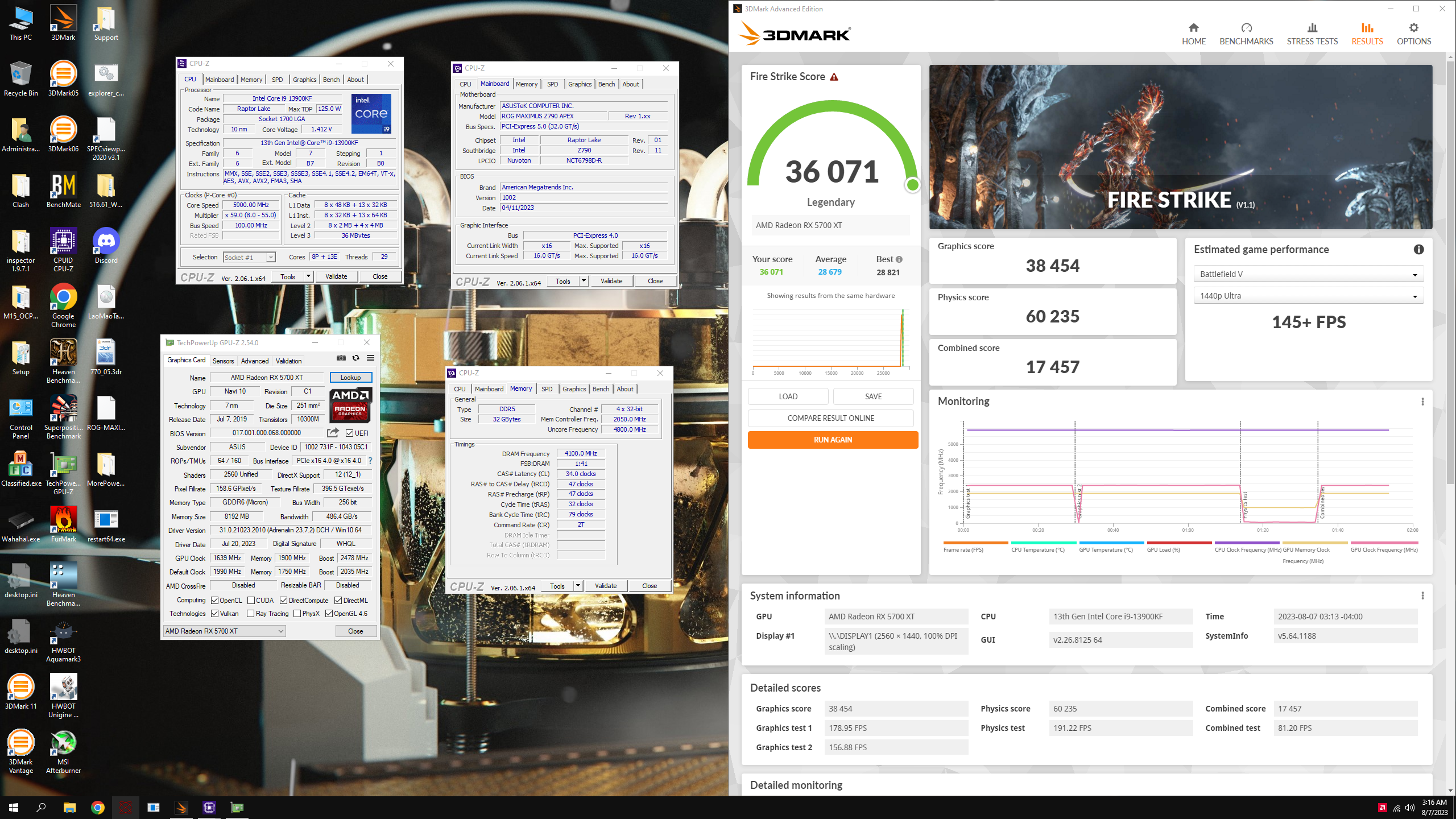Open the Monitoring panel three-dot menu

tap(1422, 402)
